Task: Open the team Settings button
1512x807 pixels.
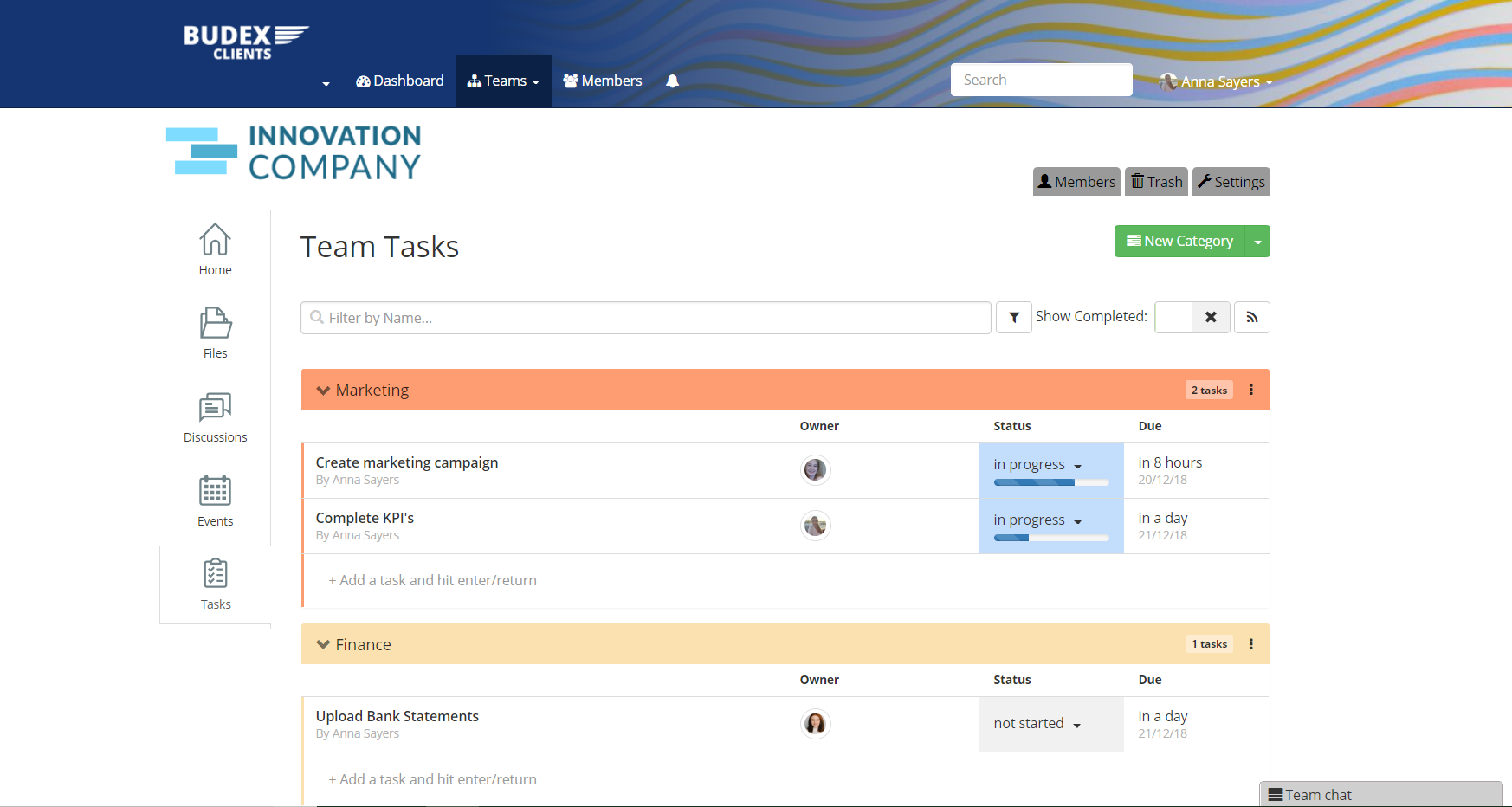Action: (x=1231, y=182)
